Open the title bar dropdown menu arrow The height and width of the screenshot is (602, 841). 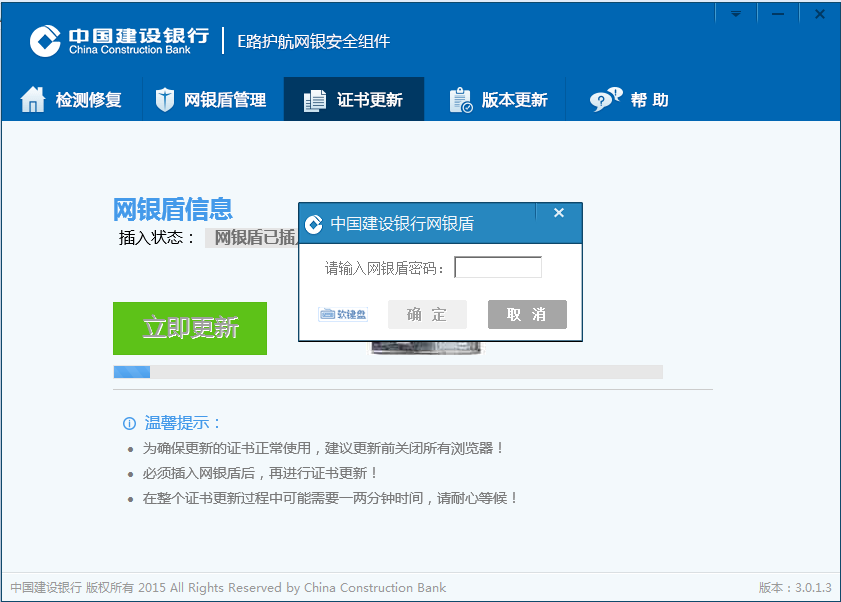point(736,13)
